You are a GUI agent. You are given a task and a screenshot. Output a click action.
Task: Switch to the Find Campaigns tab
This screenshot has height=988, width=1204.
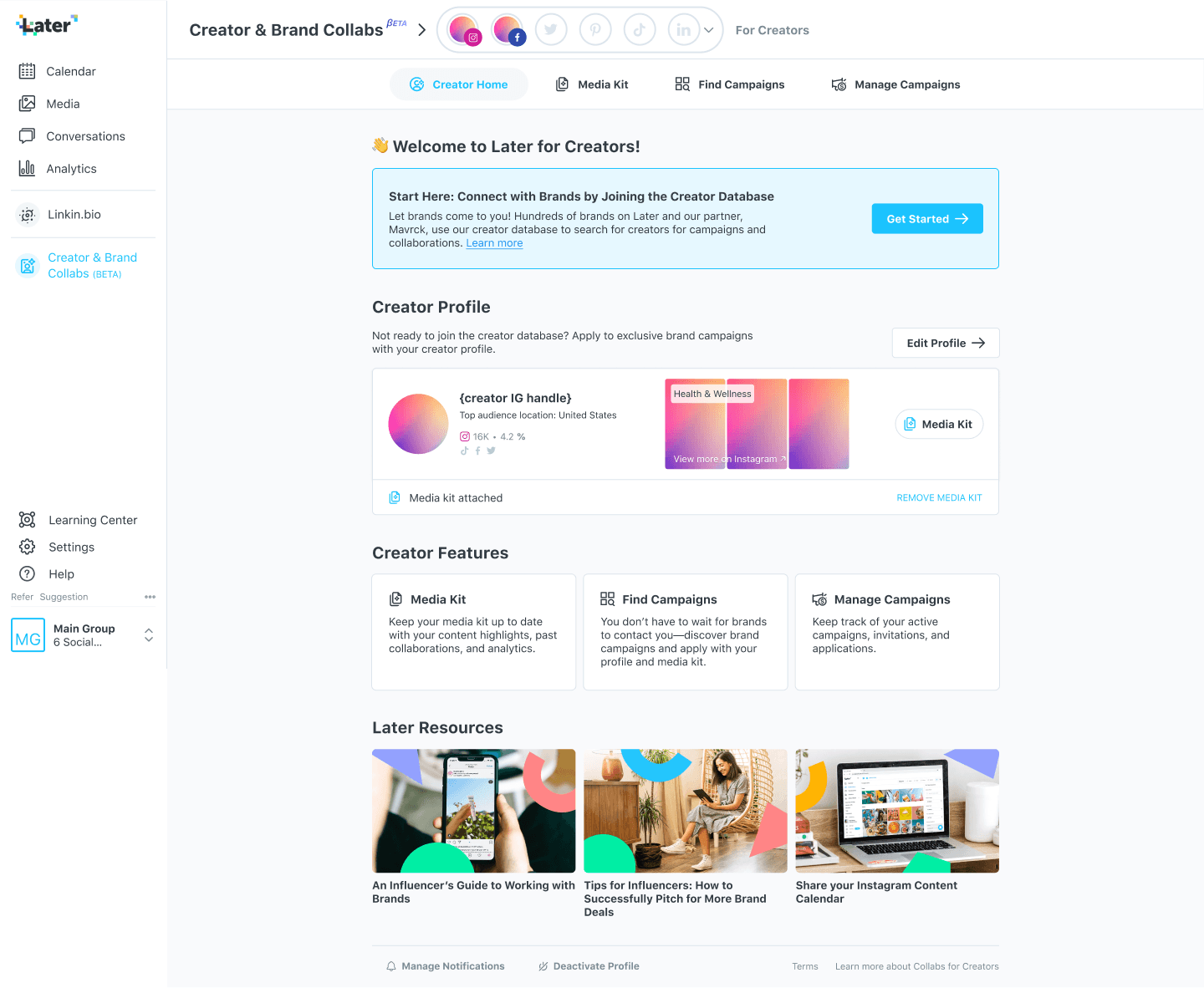click(x=730, y=84)
